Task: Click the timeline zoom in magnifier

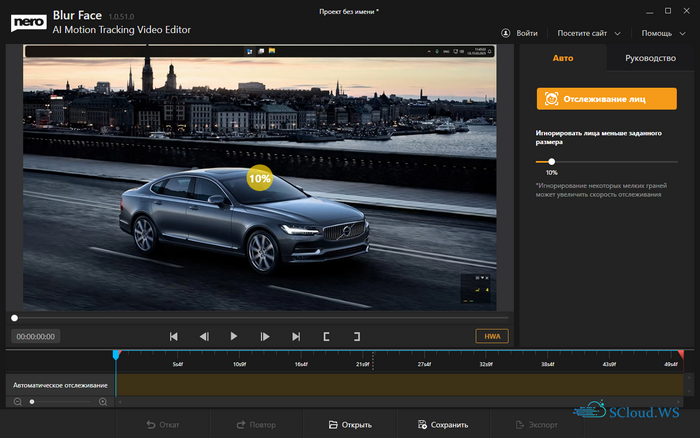Action: [103, 401]
